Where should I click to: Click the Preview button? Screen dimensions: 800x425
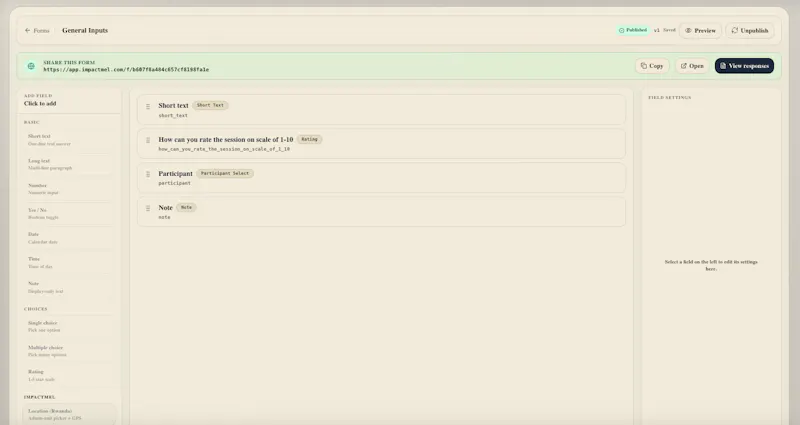pyautogui.click(x=701, y=31)
